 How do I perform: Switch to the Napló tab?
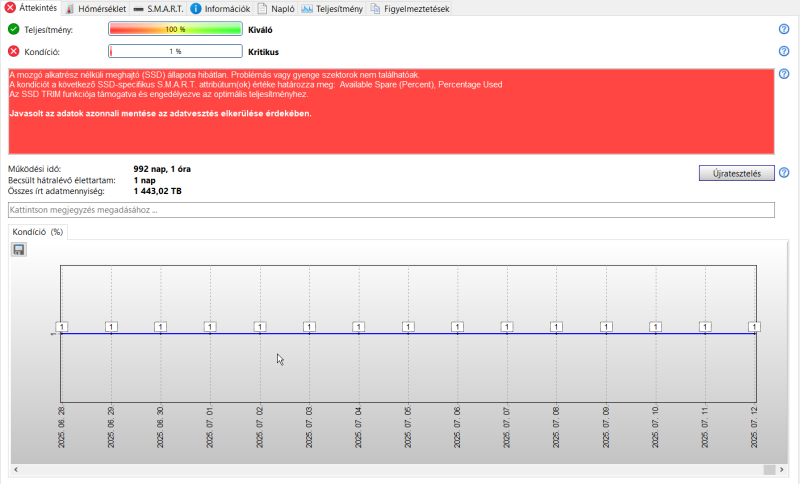276,9
